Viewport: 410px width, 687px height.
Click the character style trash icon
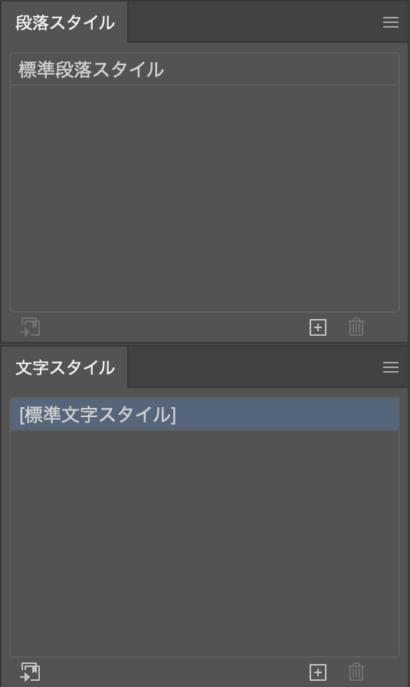pyautogui.click(x=356, y=672)
